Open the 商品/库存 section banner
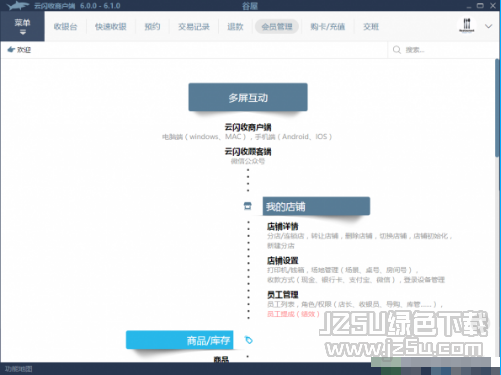Screen dimensions: 501x375 180,340
